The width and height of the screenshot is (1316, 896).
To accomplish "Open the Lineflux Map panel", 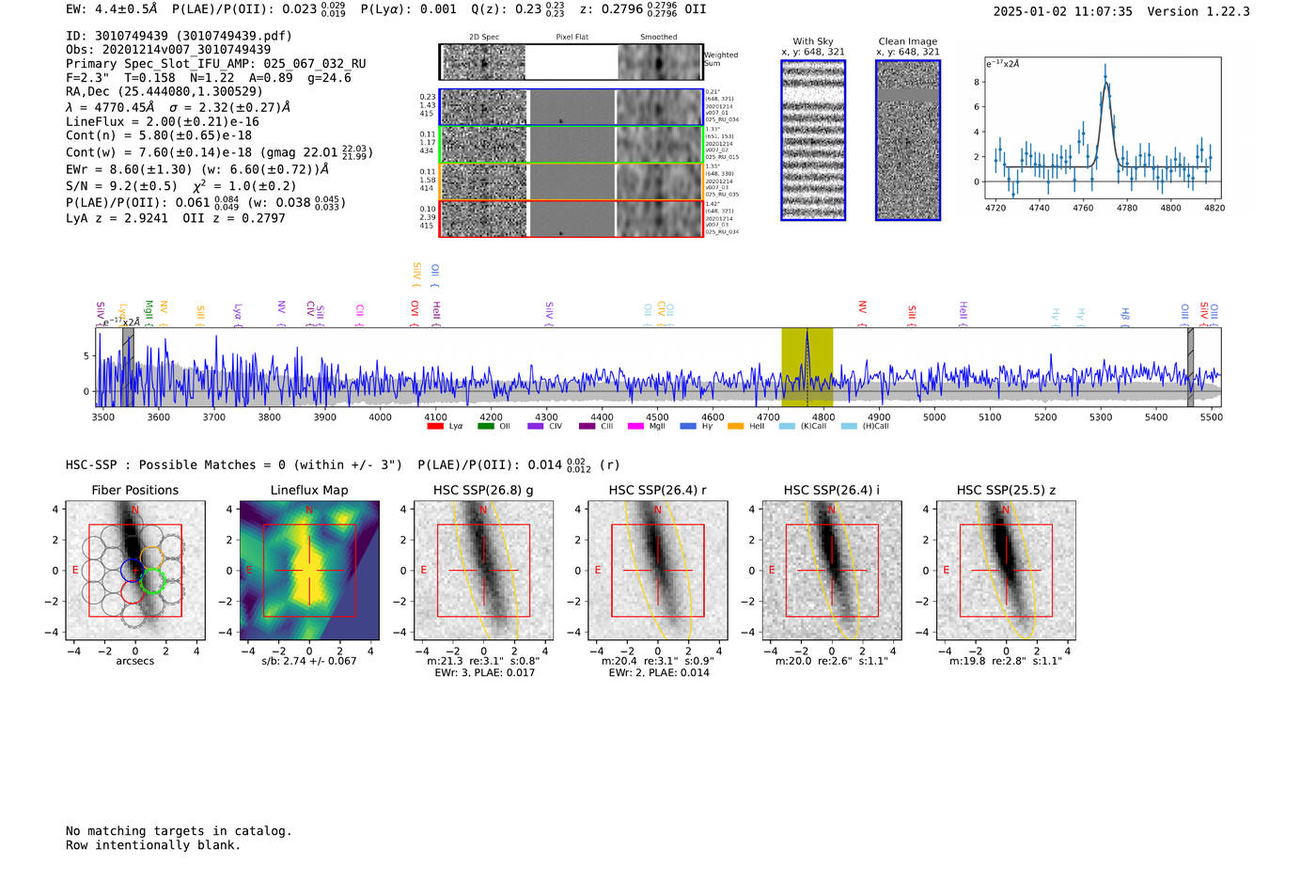I will click(x=309, y=570).
